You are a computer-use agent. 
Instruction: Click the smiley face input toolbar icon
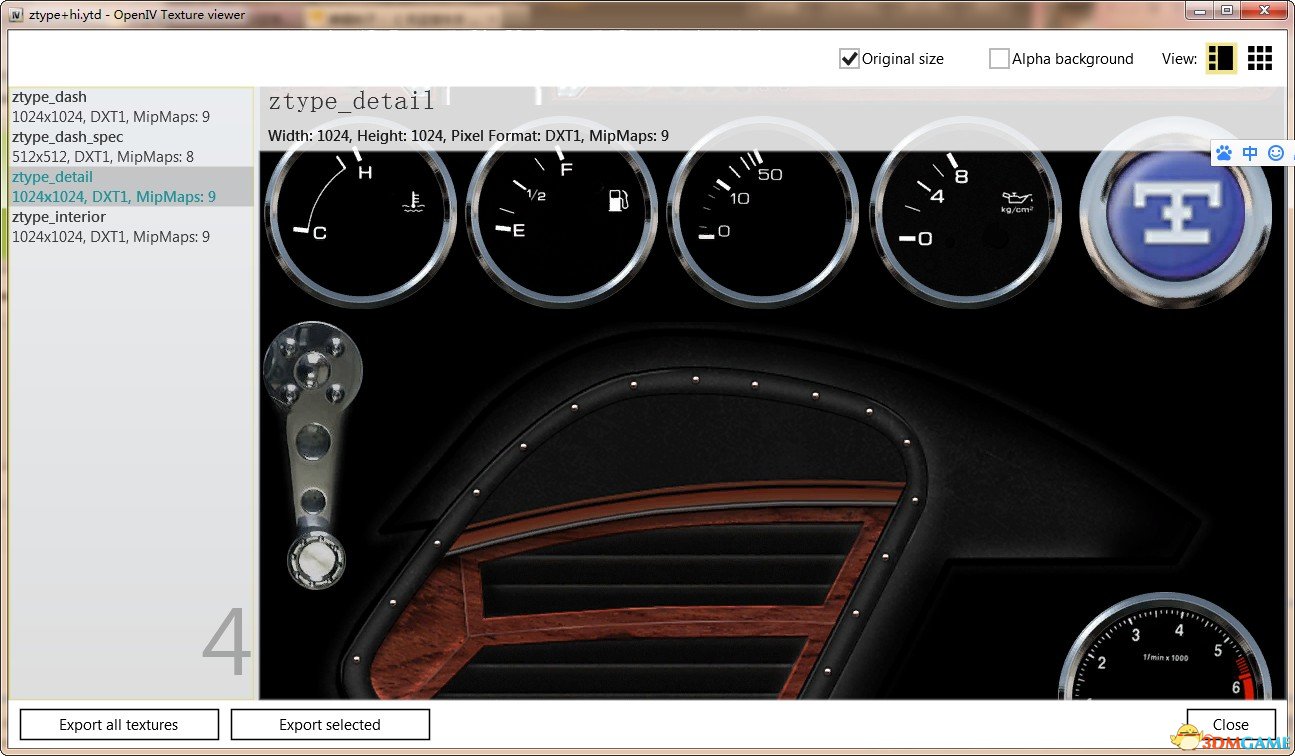[1275, 153]
